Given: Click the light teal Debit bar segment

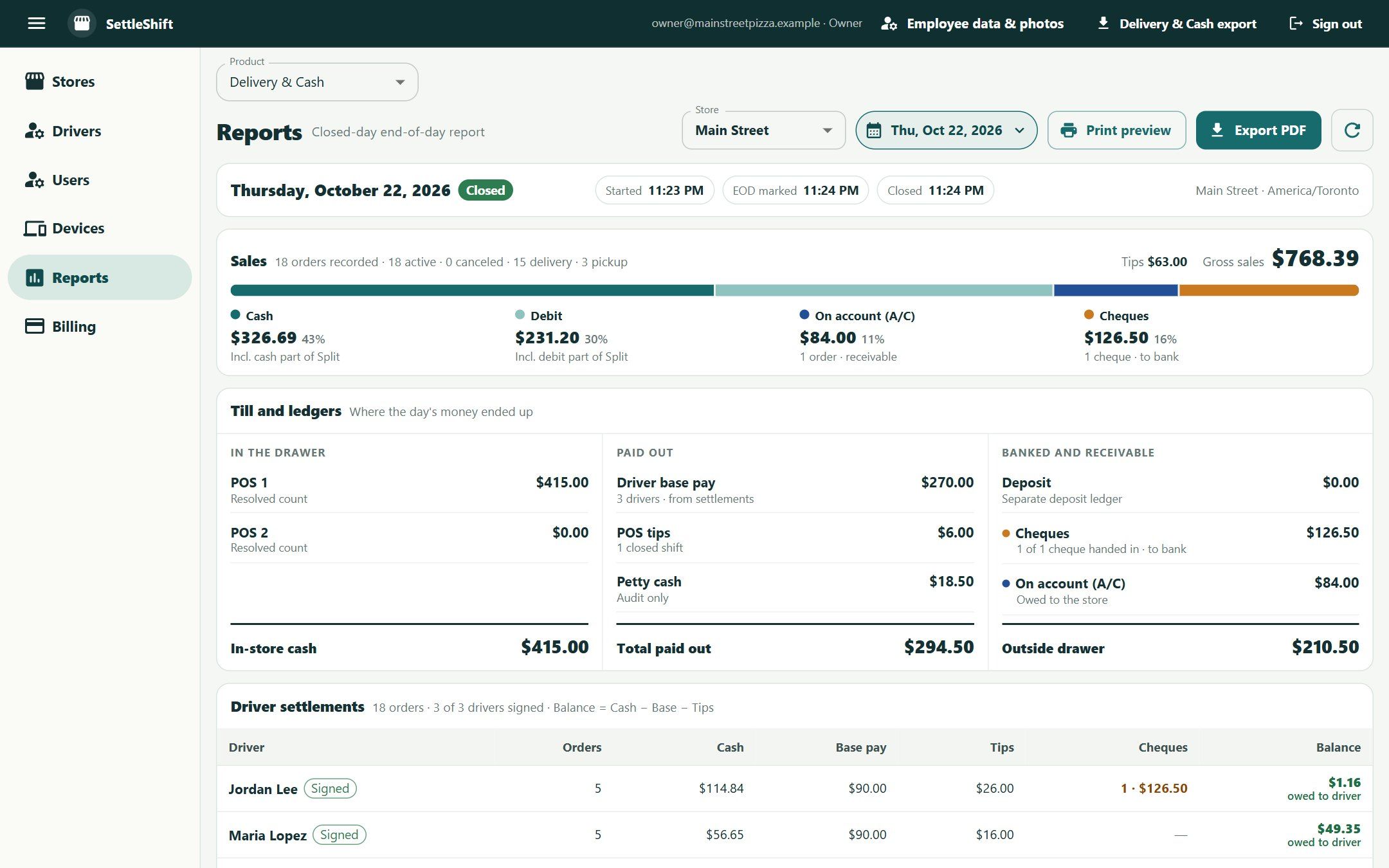Looking at the screenshot, I should (x=884, y=291).
